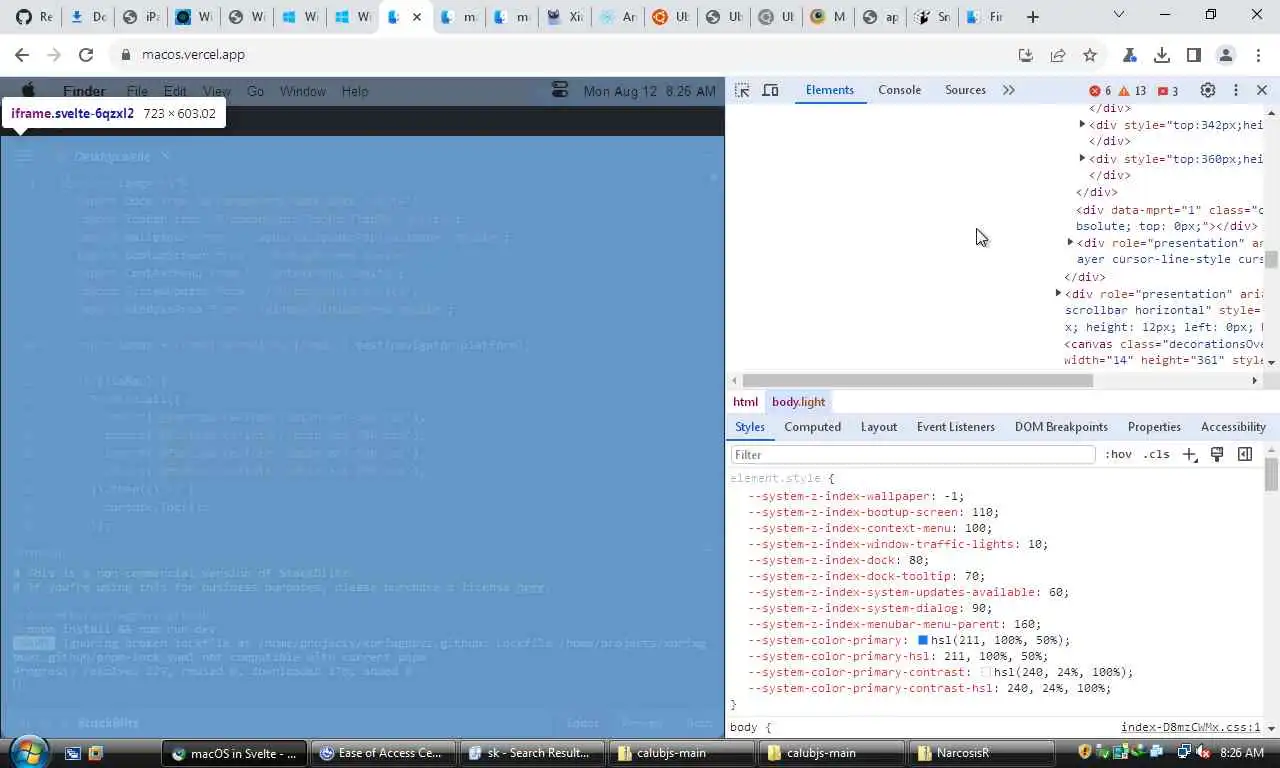Toggle the rendering emulations paintbrush icon
Screen dimensions: 1280x768
click(x=1217, y=454)
